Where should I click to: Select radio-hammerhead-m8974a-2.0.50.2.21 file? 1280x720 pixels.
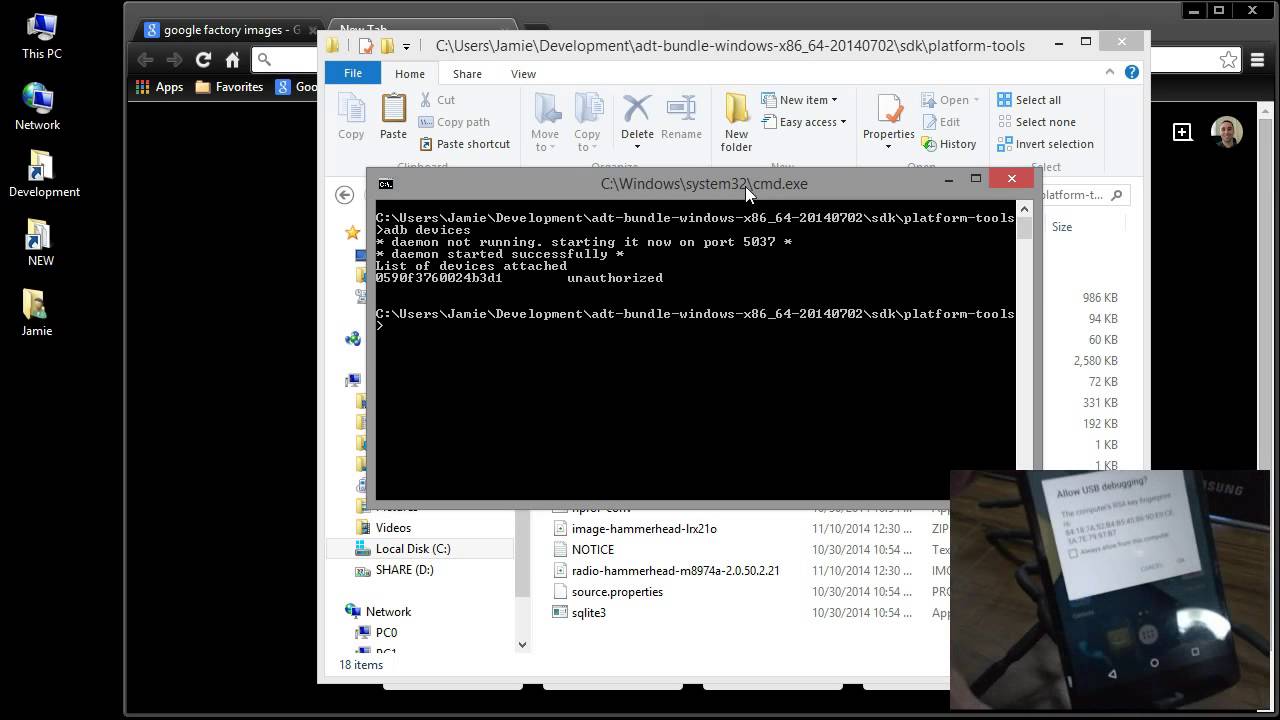pyautogui.click(x=675, y=571)
